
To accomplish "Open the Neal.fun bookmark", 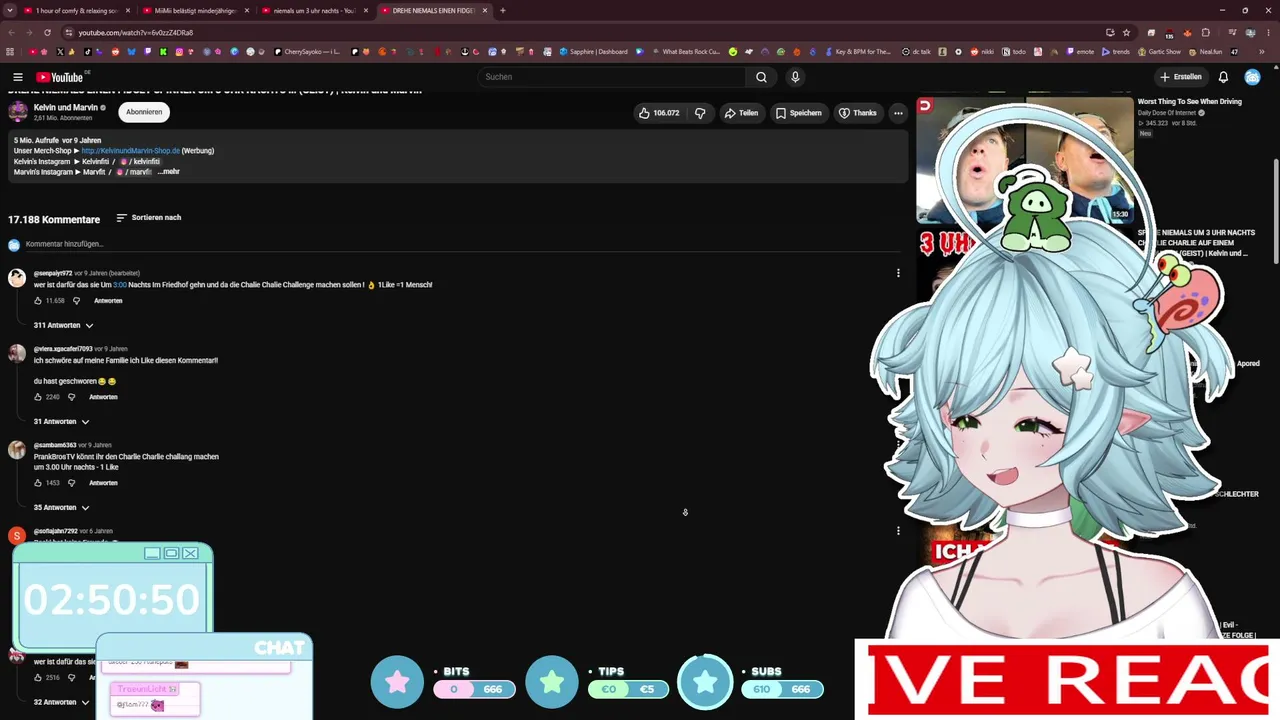I will 1205,52.
